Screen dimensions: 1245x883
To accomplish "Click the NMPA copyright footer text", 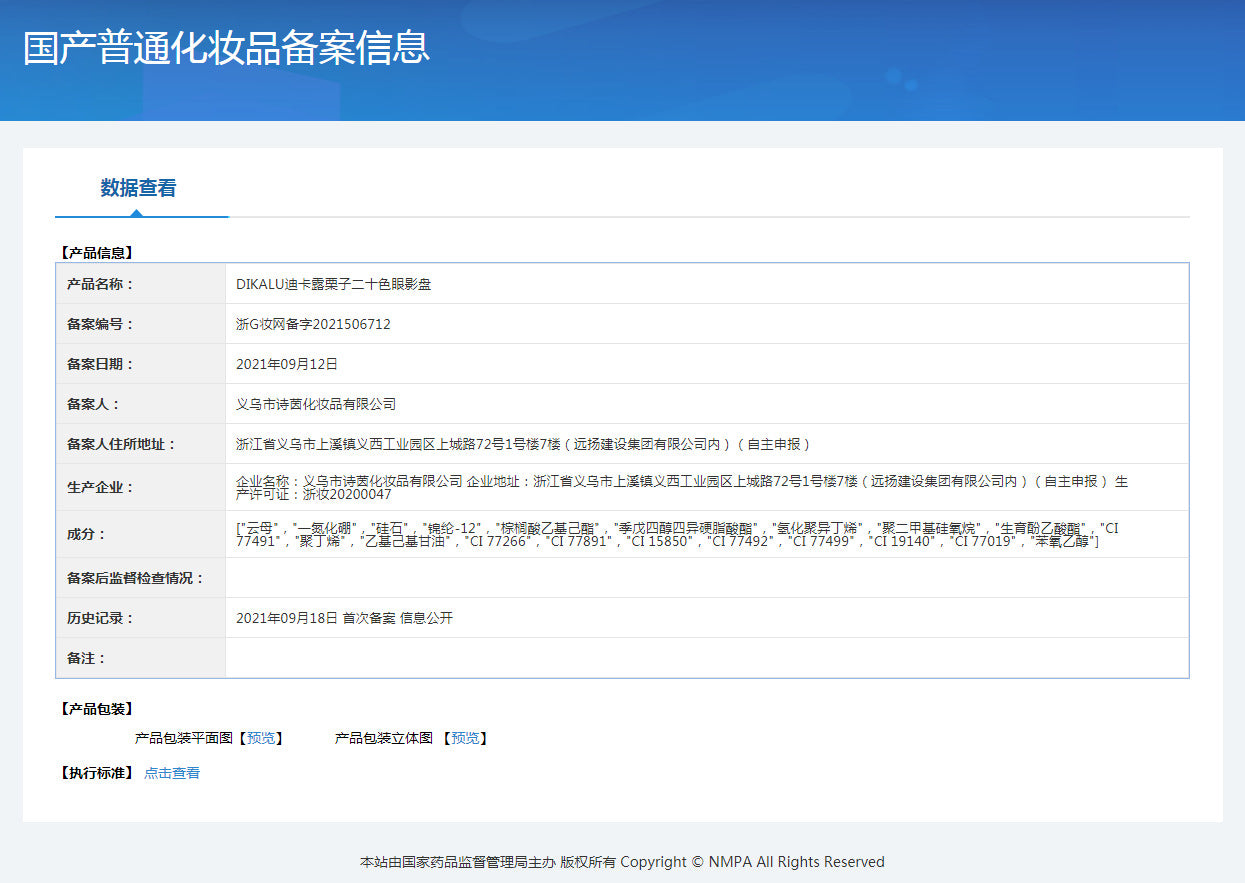I will pyautogui.click(x=622, y=862).
